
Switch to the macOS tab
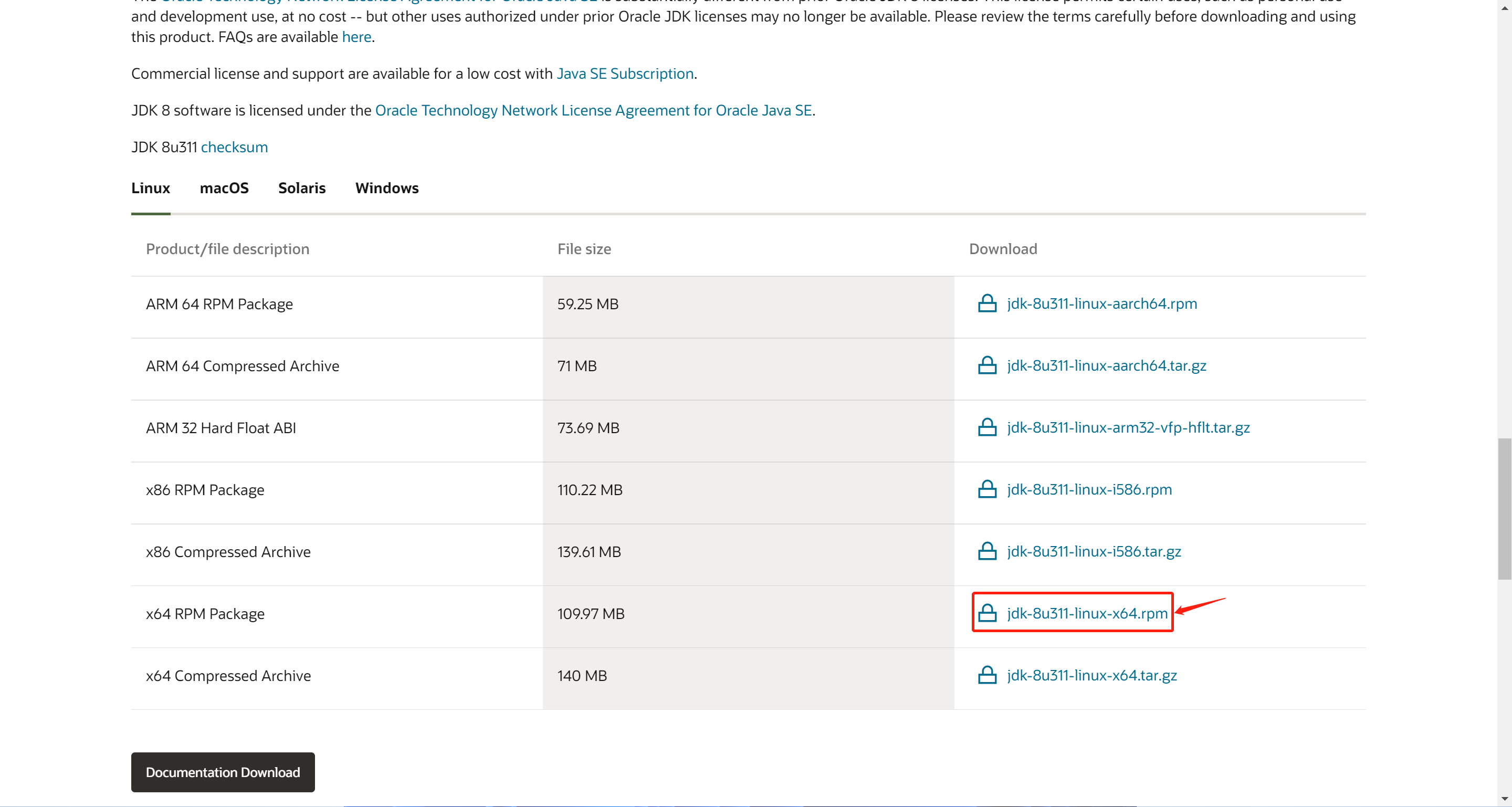click(x=224, y=188)
